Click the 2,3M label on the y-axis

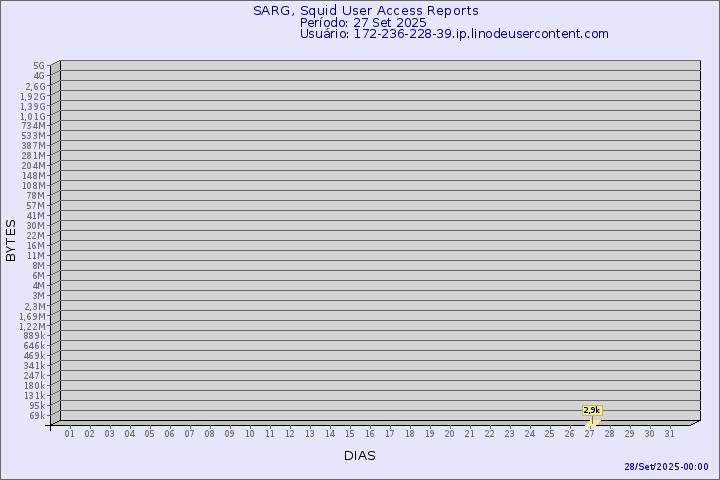[x=34, y=306]
